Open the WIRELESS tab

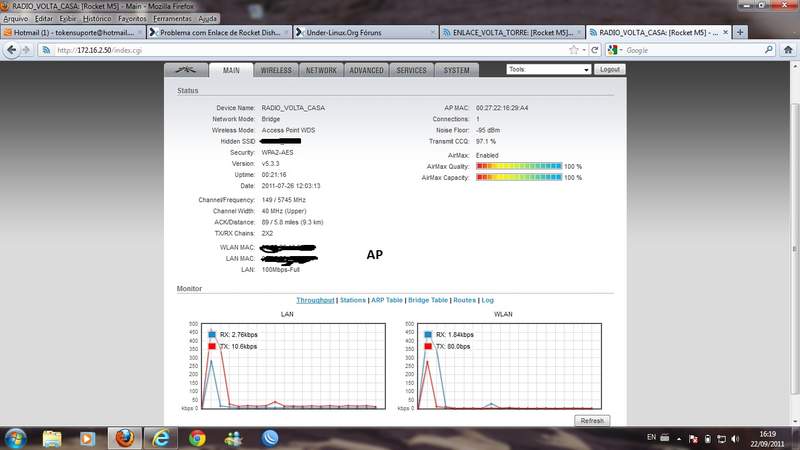276,70
